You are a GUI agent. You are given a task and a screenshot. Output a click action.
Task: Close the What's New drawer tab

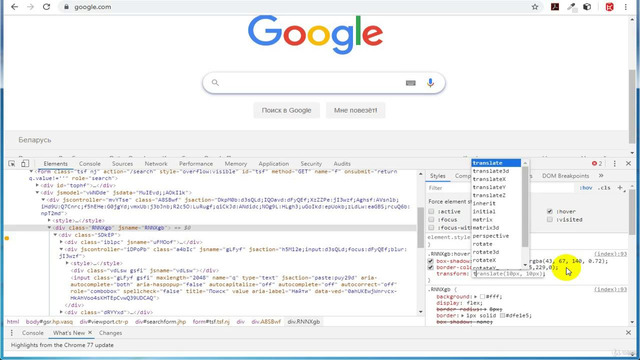pyautogui.click(x=90, y=333)
